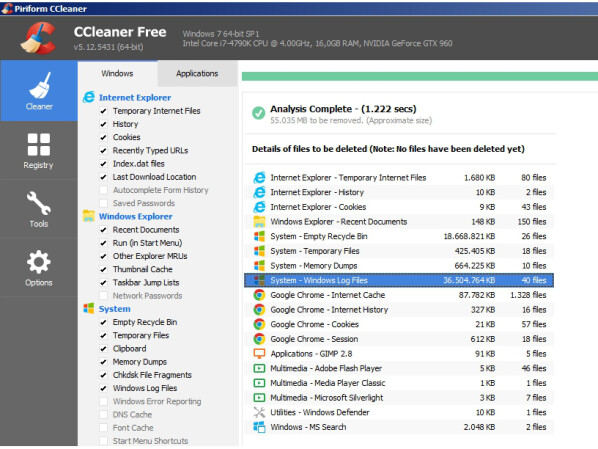Enable Saved Passwords checkbox

(103, 203)
